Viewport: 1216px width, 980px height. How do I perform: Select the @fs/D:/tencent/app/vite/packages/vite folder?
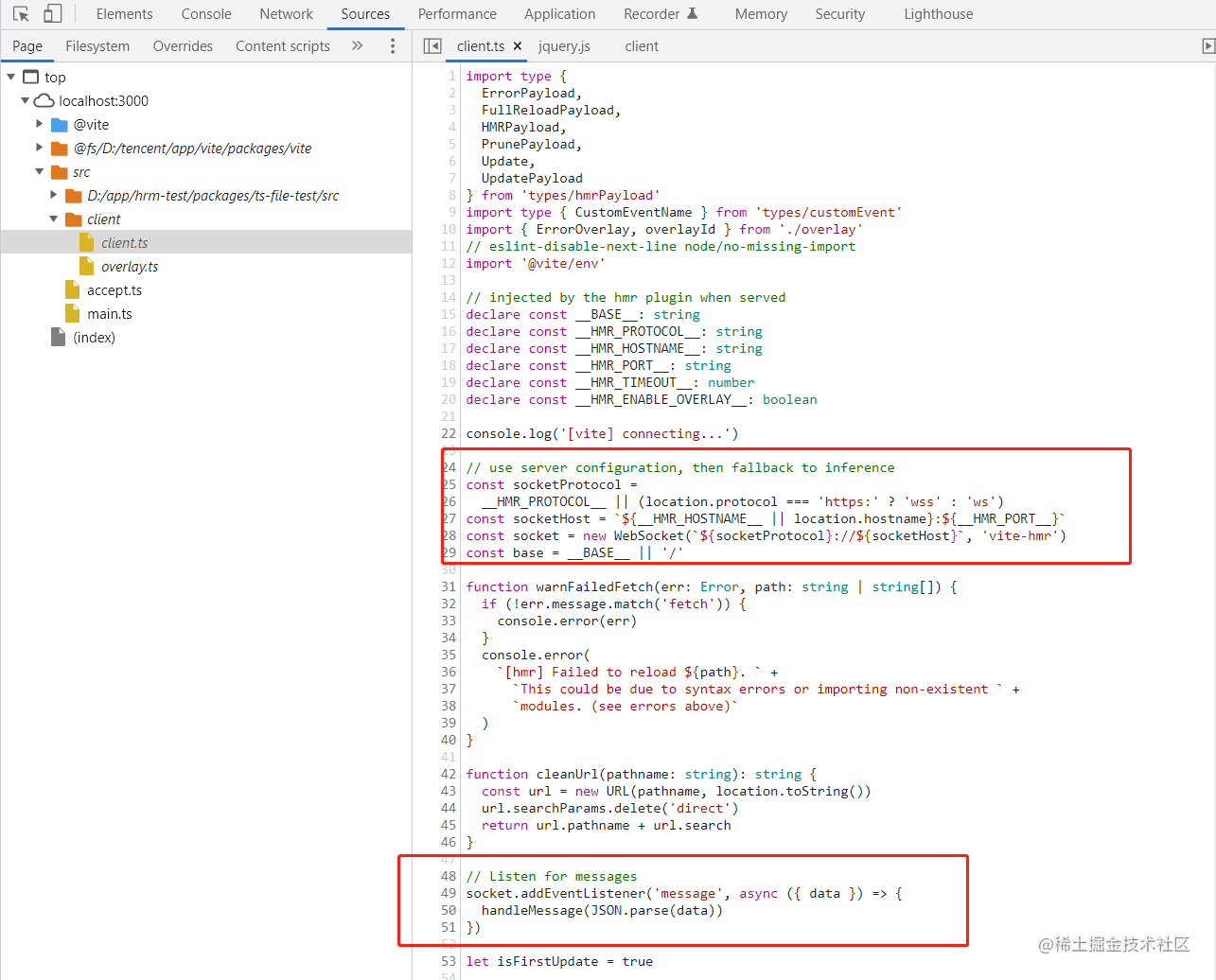[192, 149]
